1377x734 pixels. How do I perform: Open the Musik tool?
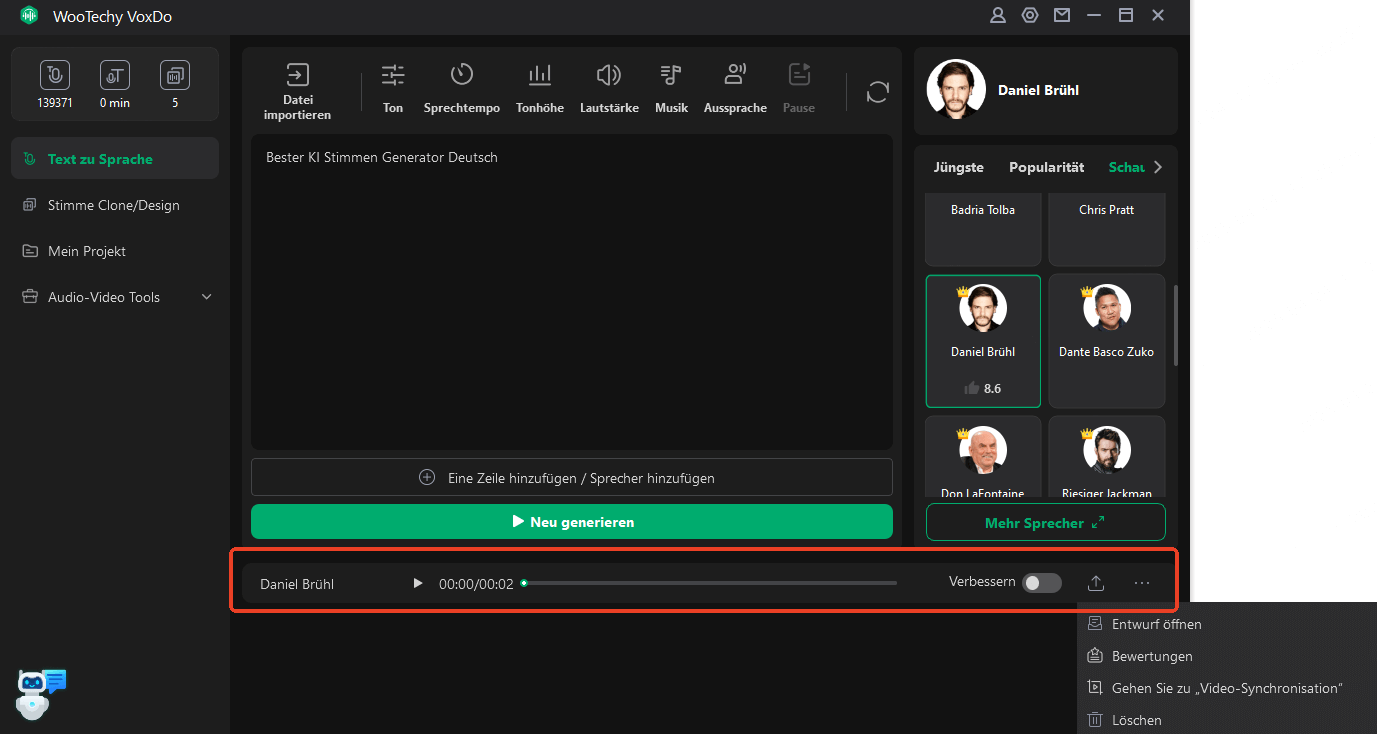point(671,75)
